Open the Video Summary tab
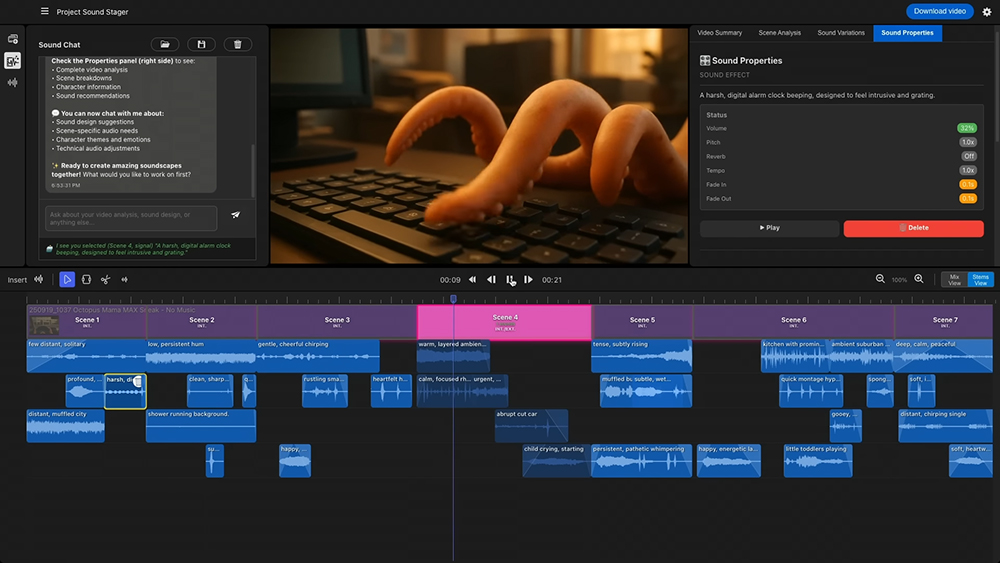 (719, 33)
